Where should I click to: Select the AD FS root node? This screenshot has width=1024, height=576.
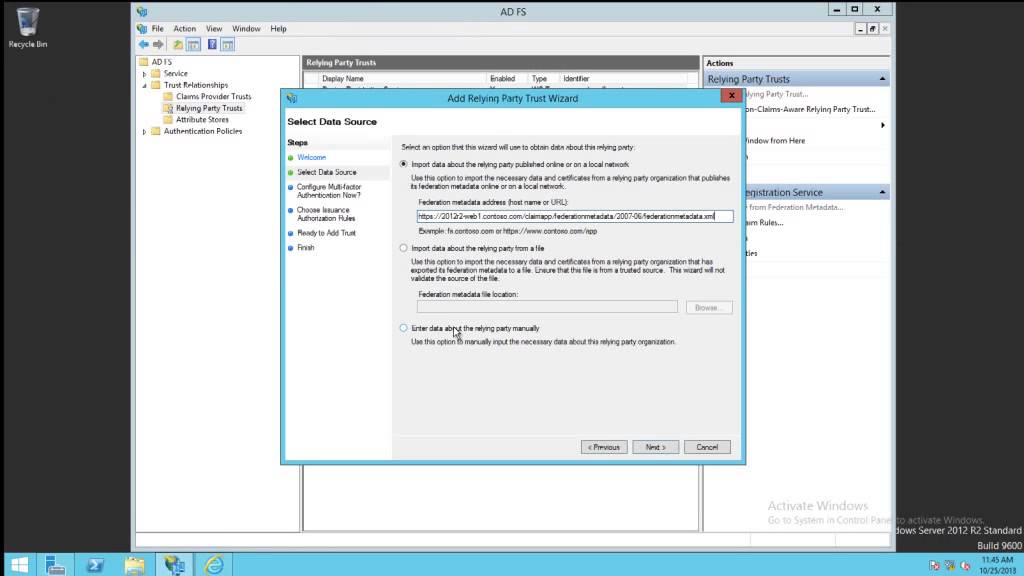[x=161, y=62]
